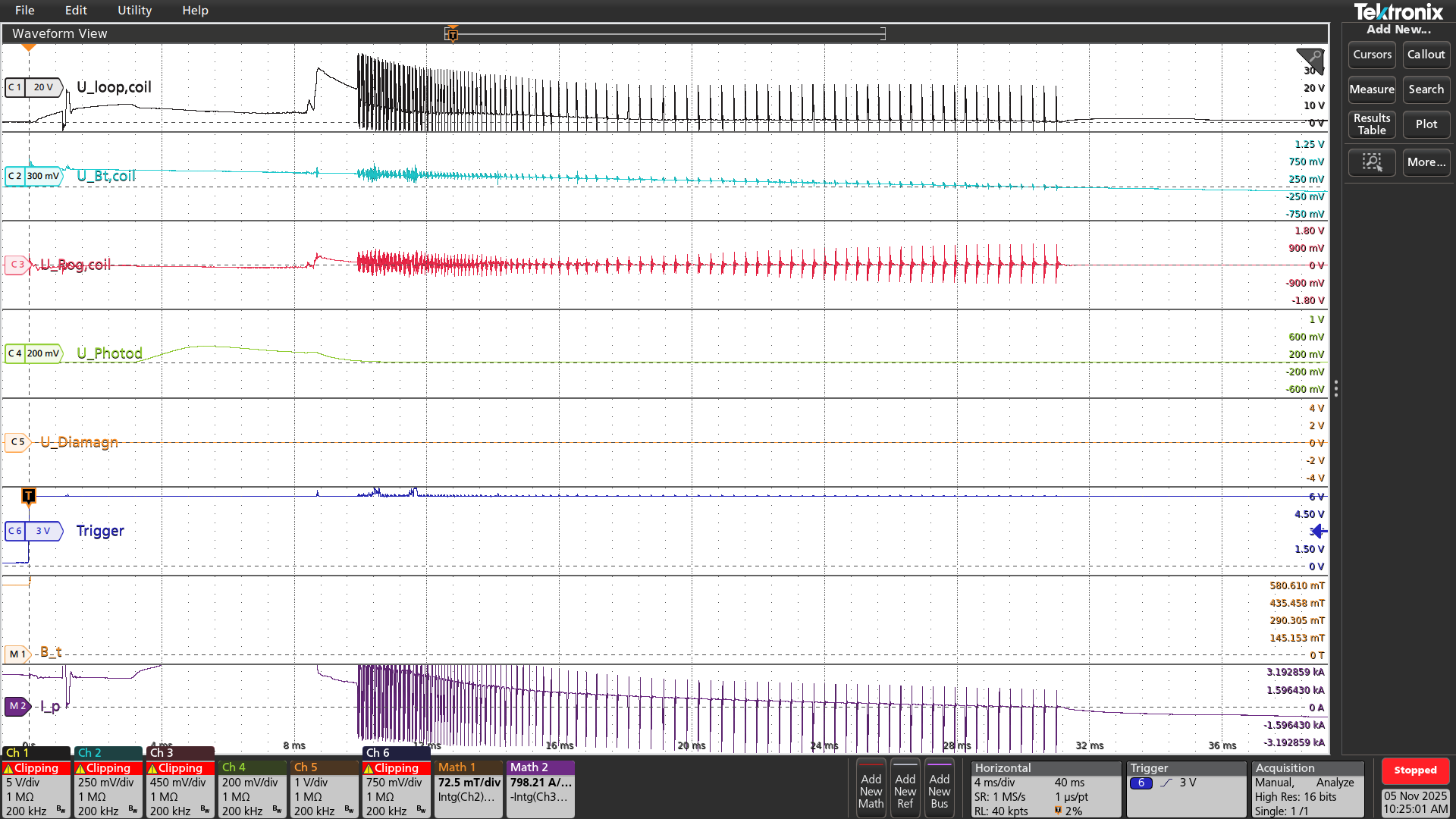Screen dimensions: 1456x819
Task: Open the More... dropdown
Action: pyautogui.click(x=1426, y=162)
